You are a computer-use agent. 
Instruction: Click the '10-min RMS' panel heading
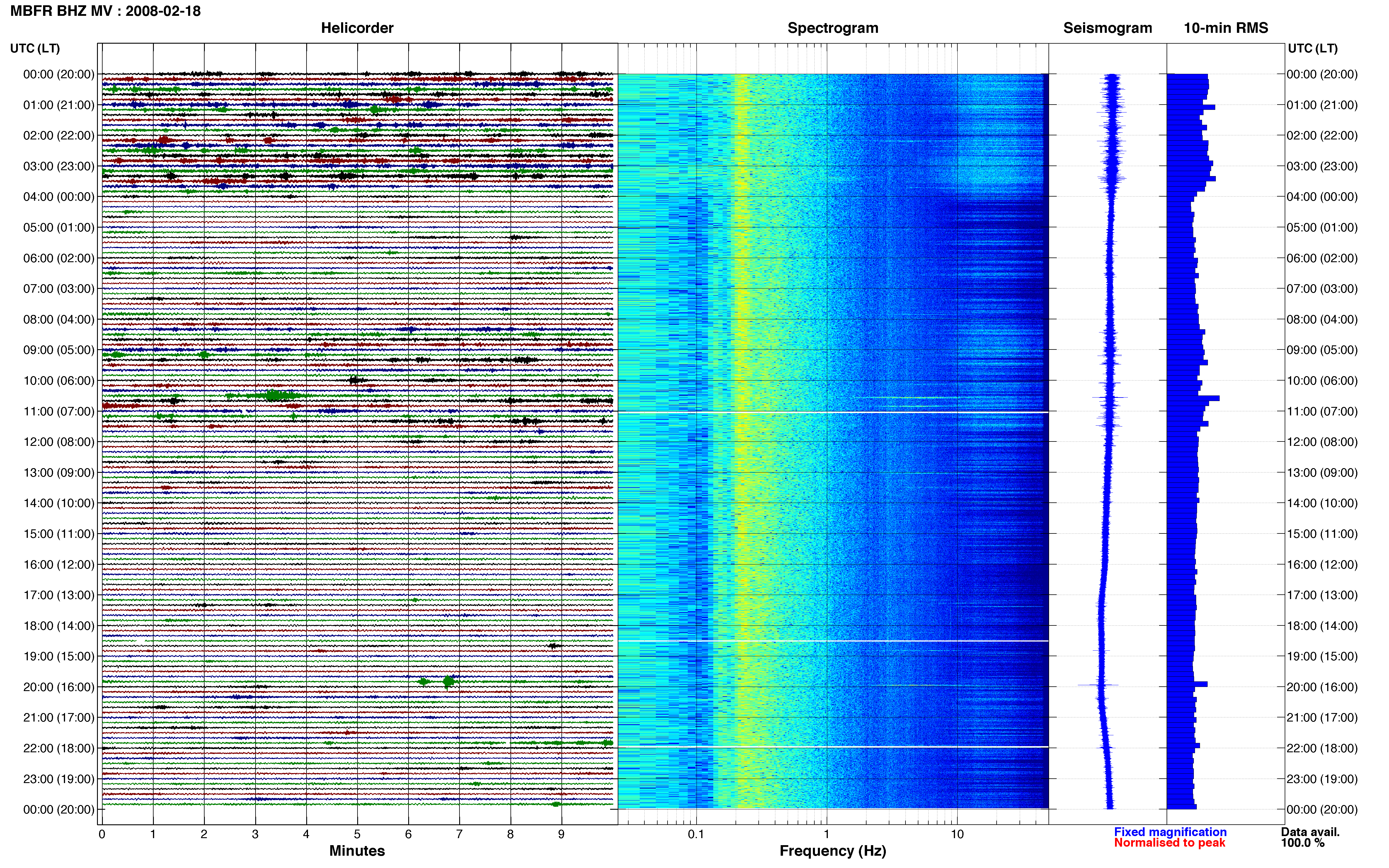point(1226,28)
